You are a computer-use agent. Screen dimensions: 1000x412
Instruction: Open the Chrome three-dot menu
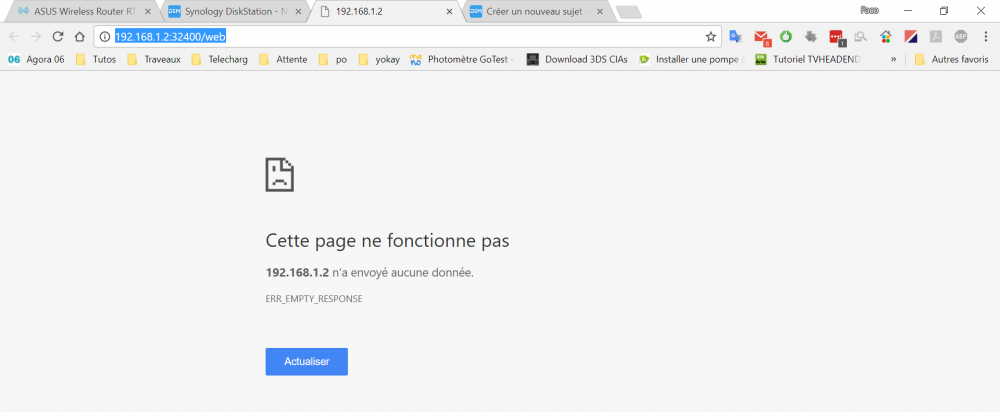pyautogui.click(x=985, y=36)
